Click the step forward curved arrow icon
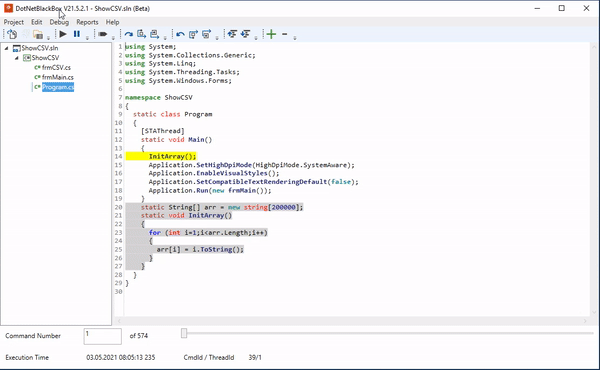 pos(129,34)
